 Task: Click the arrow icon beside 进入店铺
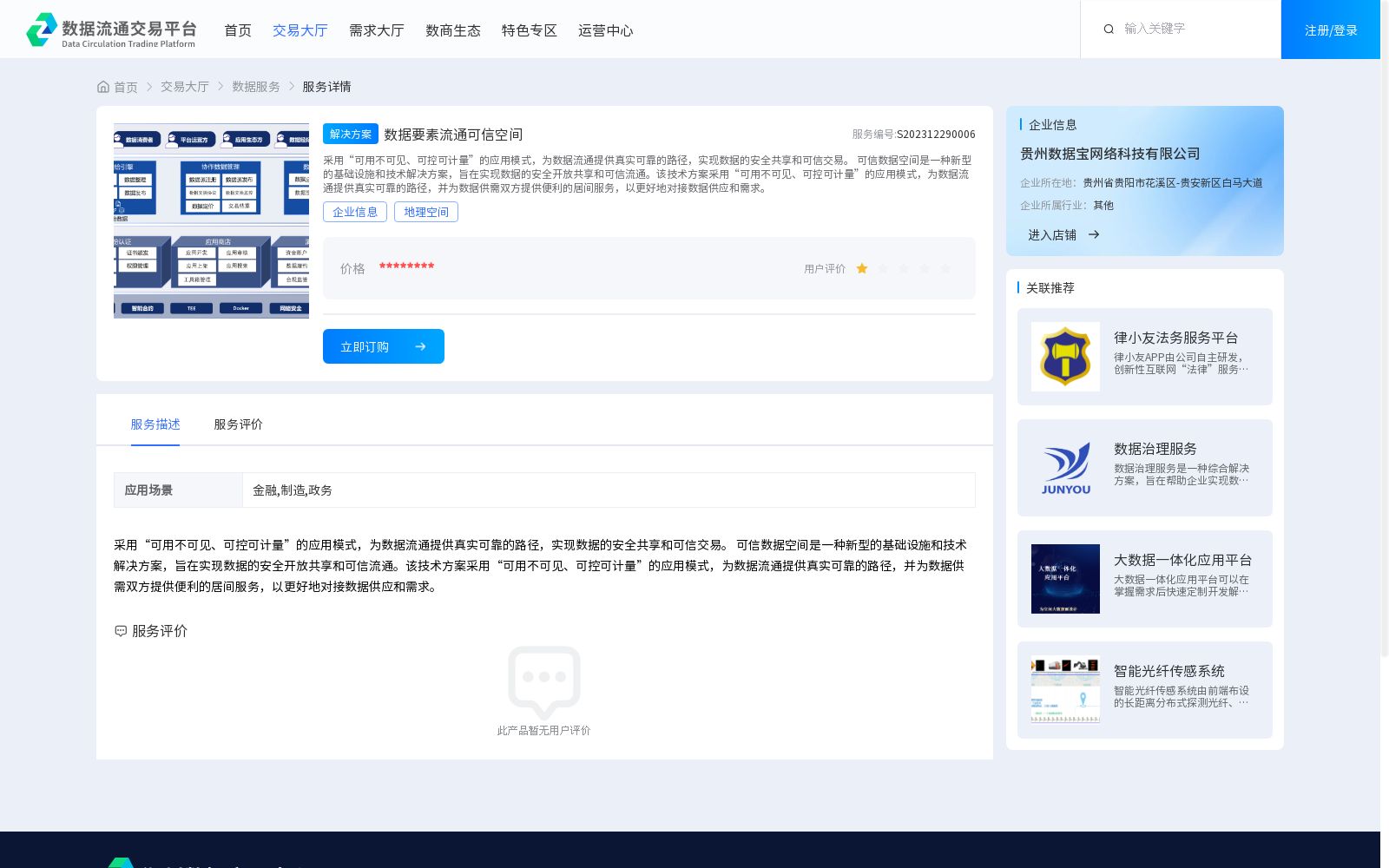[1094, 234]
